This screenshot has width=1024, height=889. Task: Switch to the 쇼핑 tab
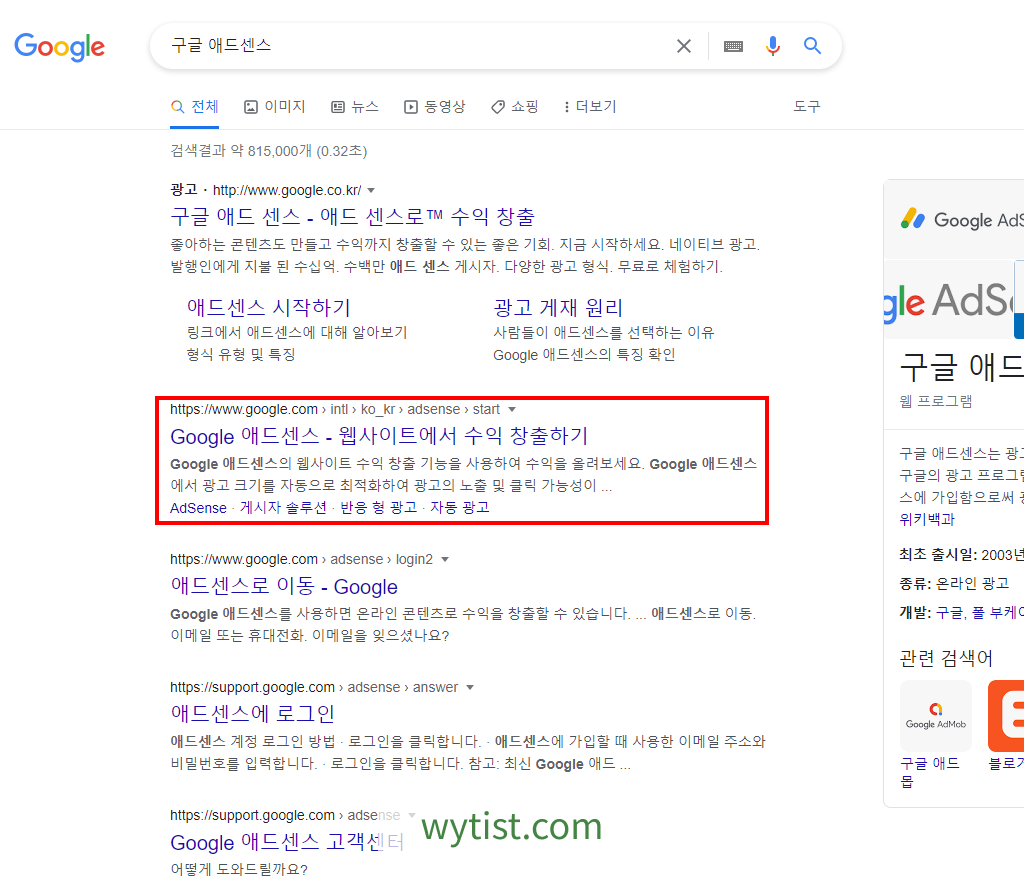(515, 106)
